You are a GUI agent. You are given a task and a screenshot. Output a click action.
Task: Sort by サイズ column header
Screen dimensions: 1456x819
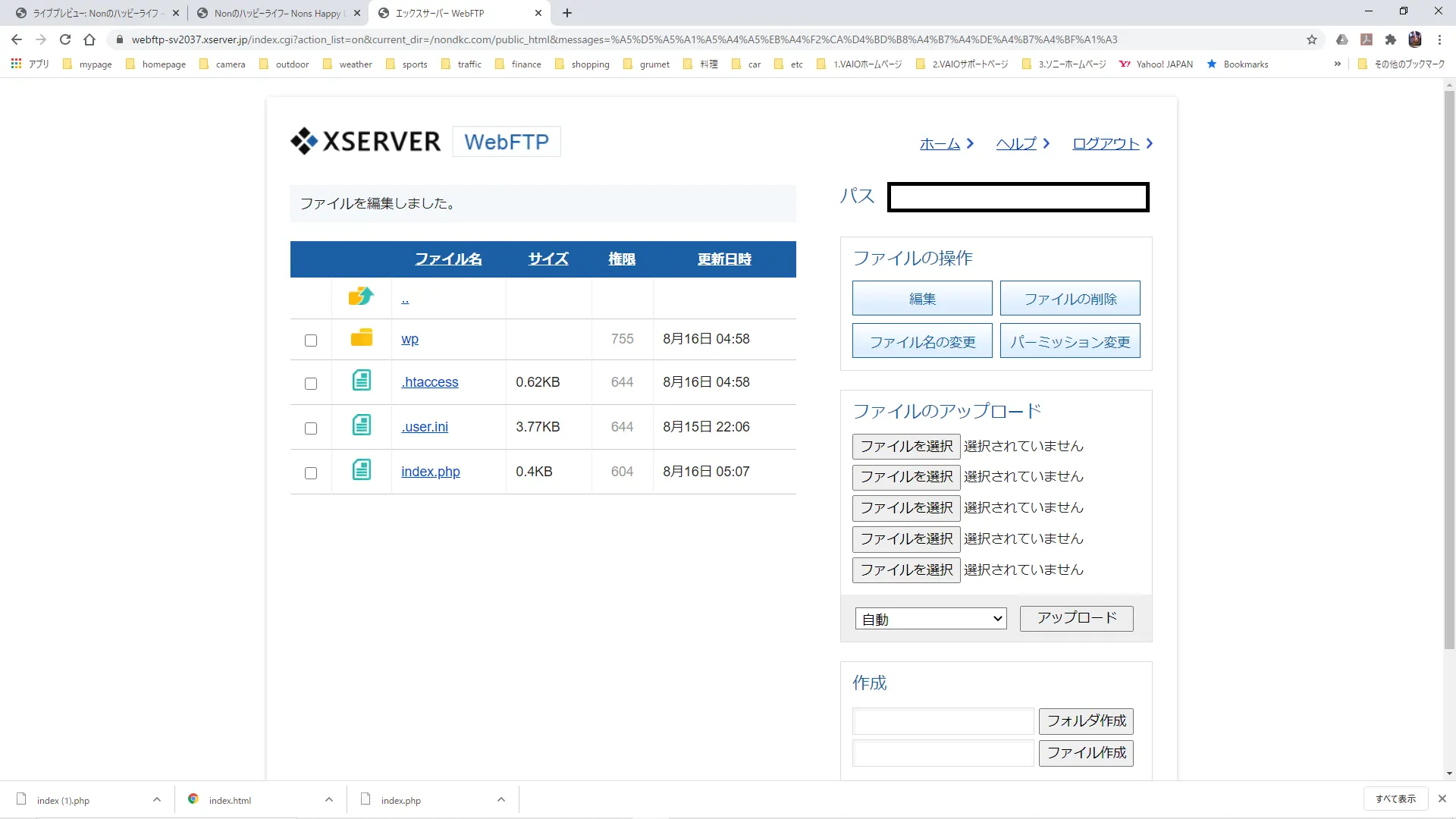(x=548, y=259)
